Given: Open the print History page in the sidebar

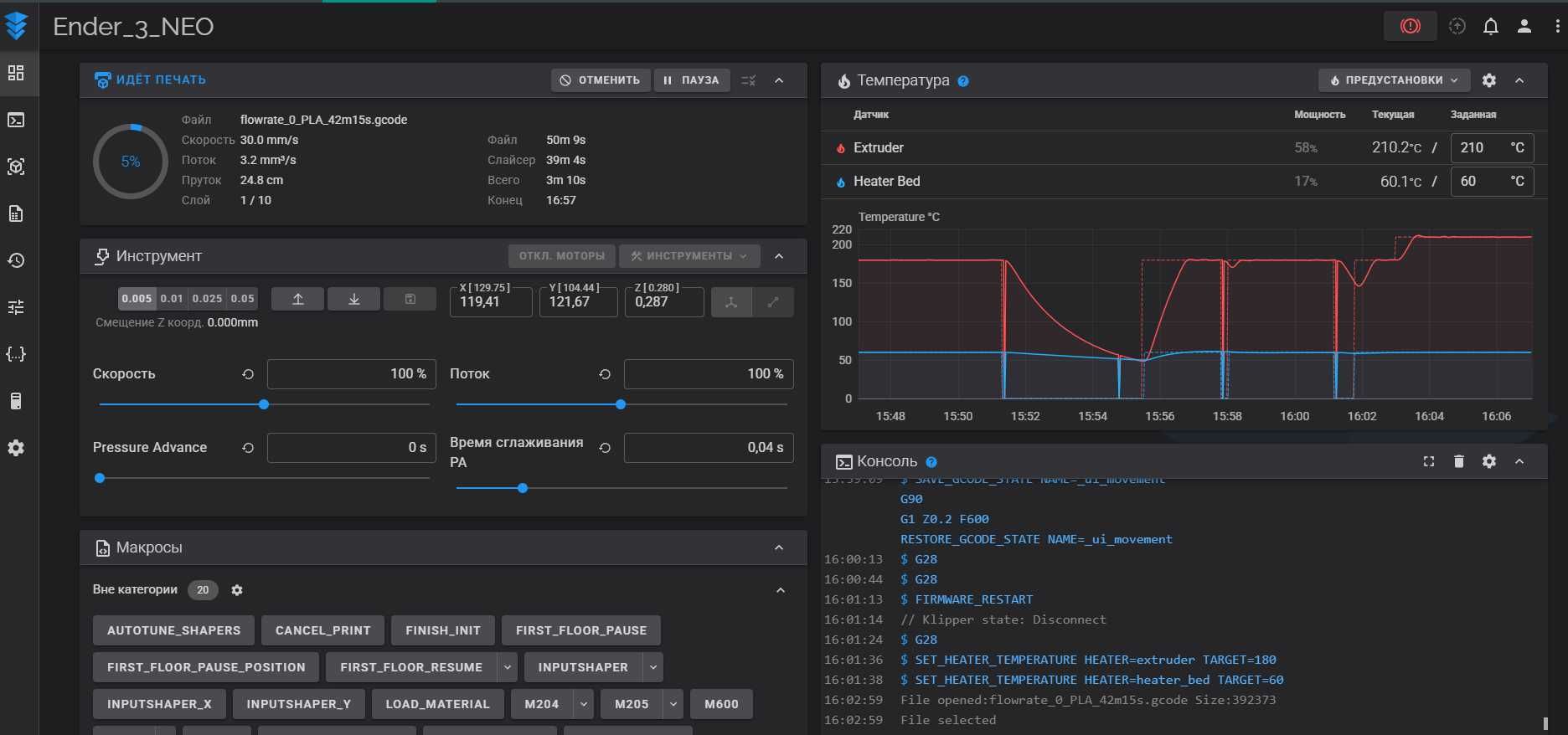Looking at the screenshot, I should coord(16,260).
